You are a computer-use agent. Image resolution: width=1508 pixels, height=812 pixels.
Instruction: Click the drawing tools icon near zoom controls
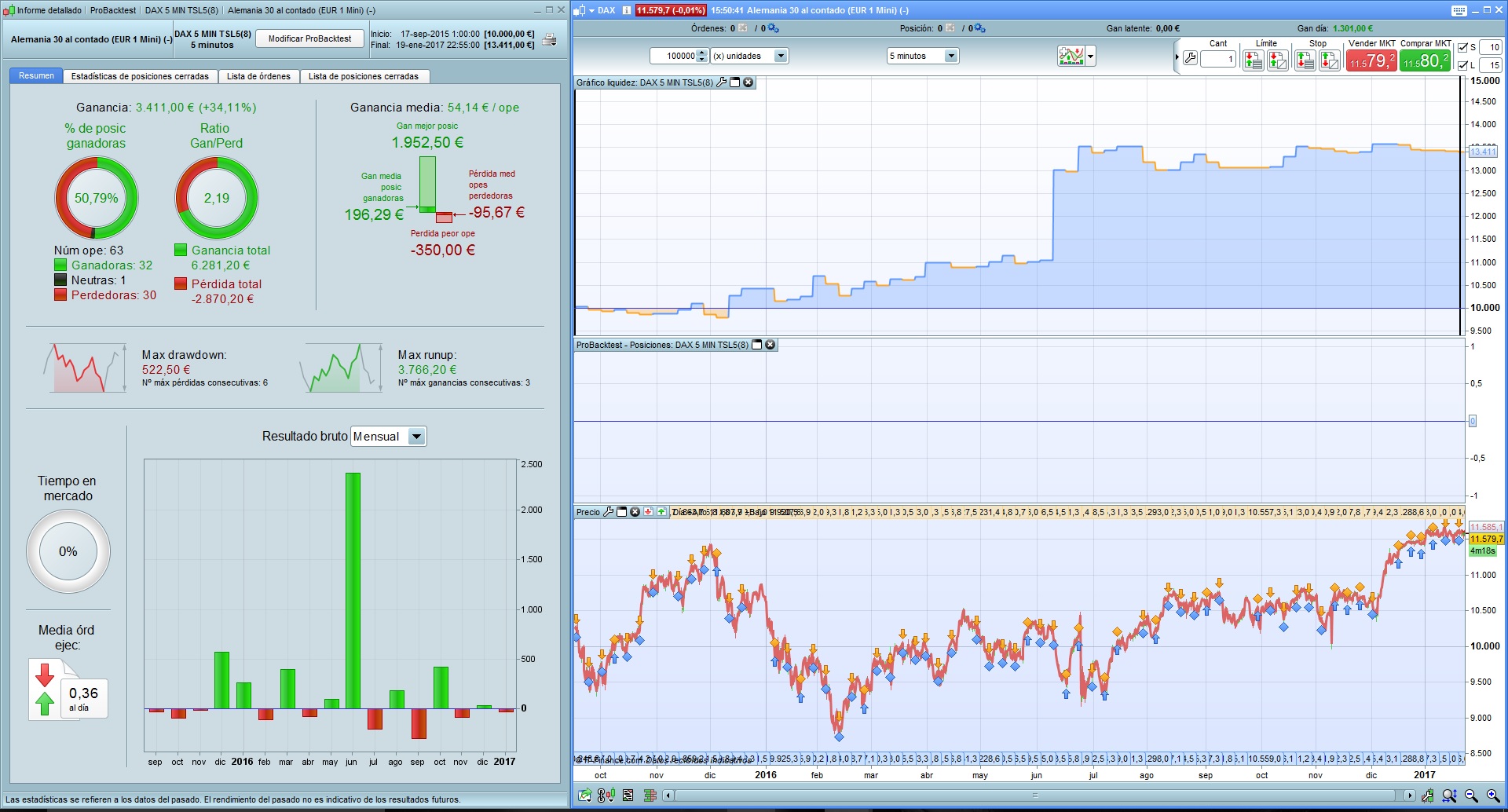click(x=1428, y=796)
